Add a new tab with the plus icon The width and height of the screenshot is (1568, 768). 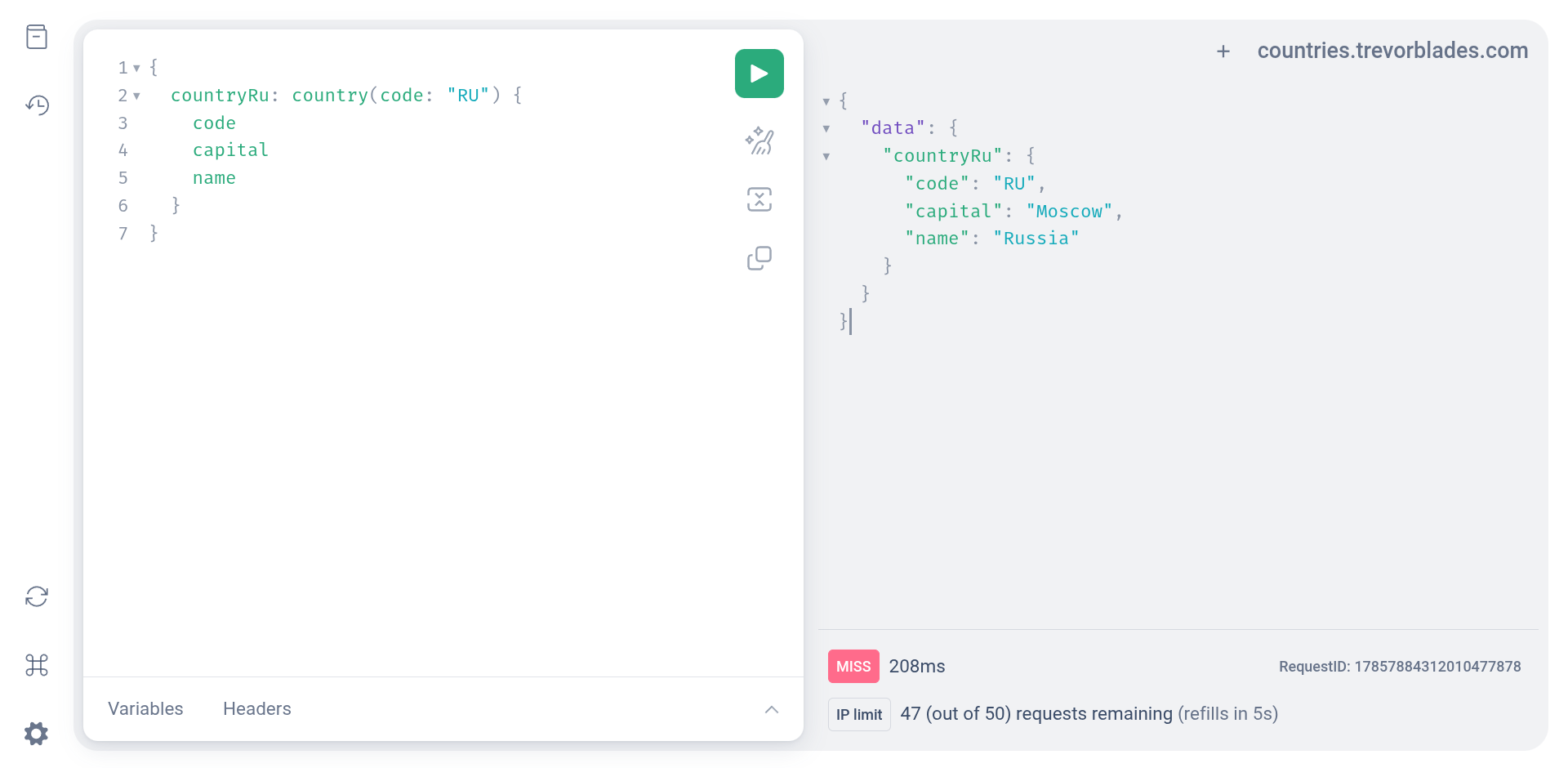(x=1223, y=51)
